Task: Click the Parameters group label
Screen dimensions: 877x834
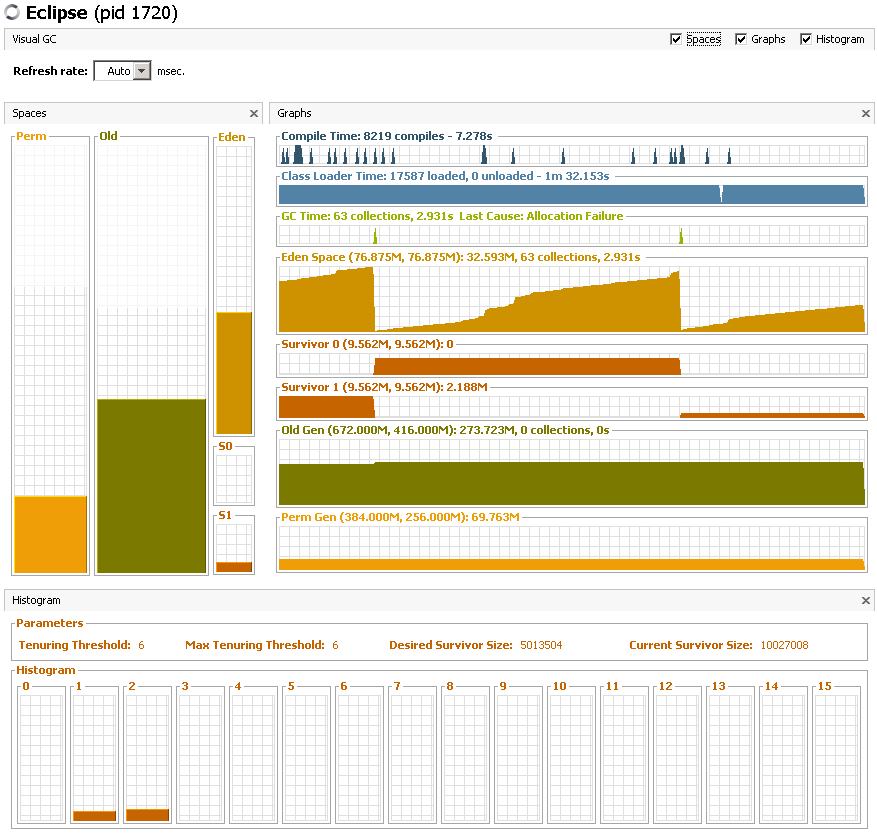Action: (x=50, y=623)
